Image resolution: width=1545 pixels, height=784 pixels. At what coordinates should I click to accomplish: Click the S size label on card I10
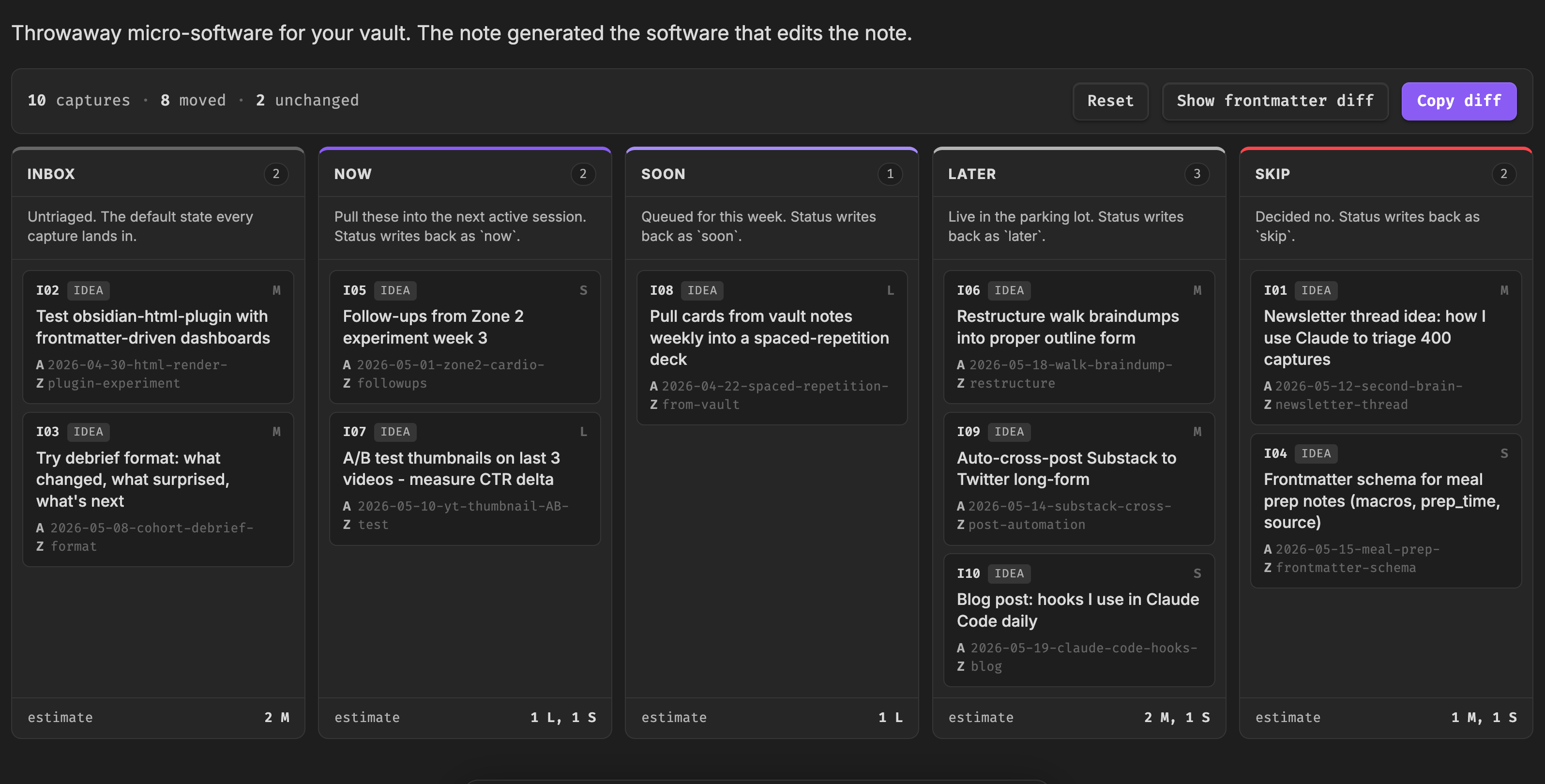pos(1197,573)
